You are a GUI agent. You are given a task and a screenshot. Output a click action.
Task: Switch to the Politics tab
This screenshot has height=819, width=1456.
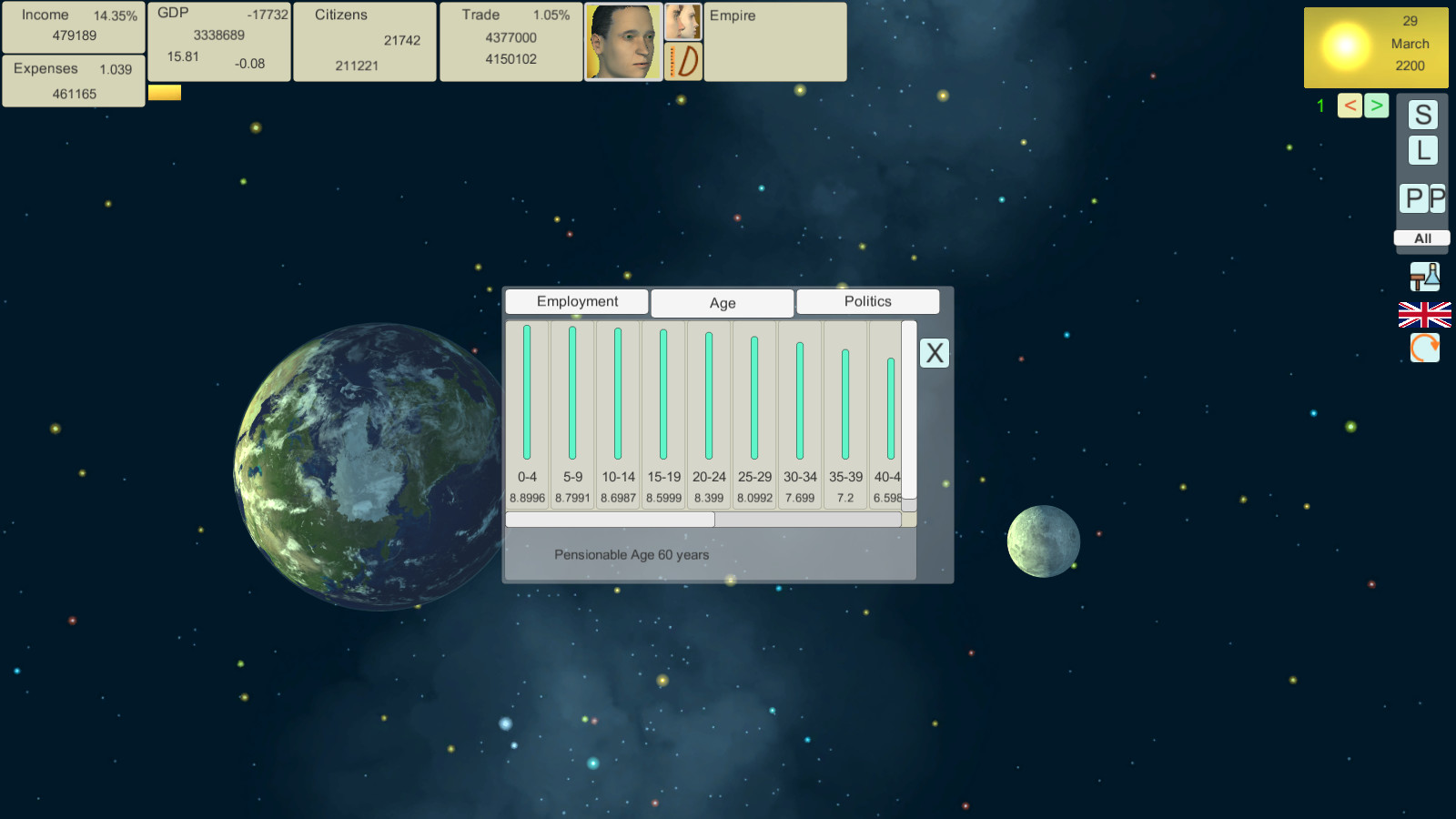pyautogui.click(x=867, y=301)
